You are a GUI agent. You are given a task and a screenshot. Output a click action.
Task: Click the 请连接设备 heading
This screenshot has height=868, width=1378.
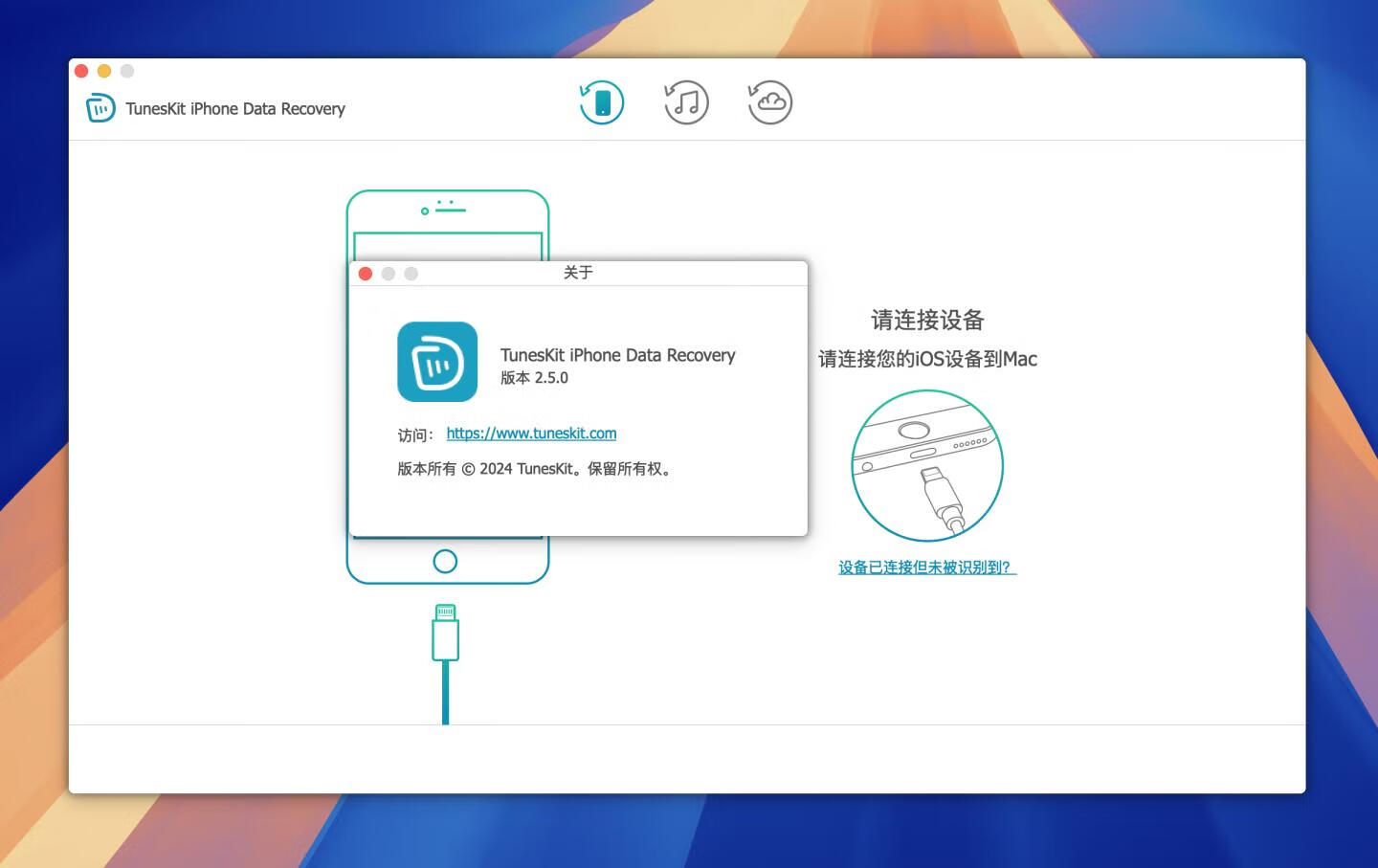927,320
